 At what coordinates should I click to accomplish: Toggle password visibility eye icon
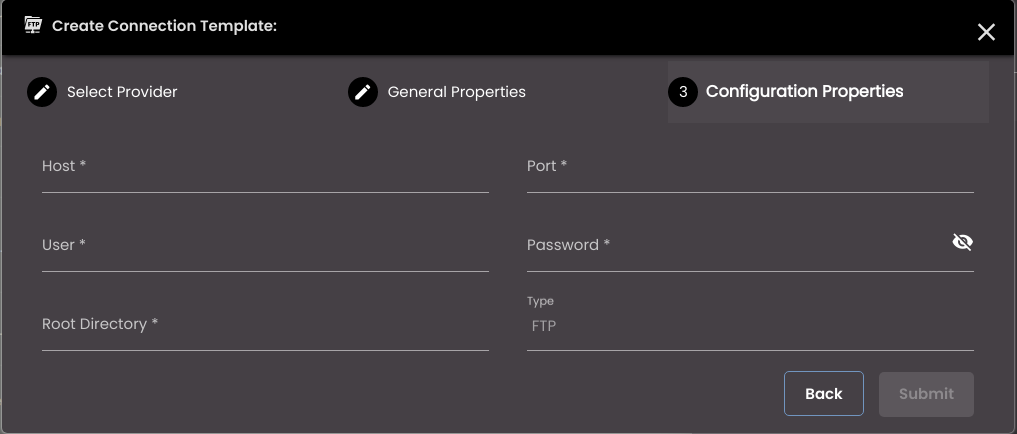(x=963, y=242)
